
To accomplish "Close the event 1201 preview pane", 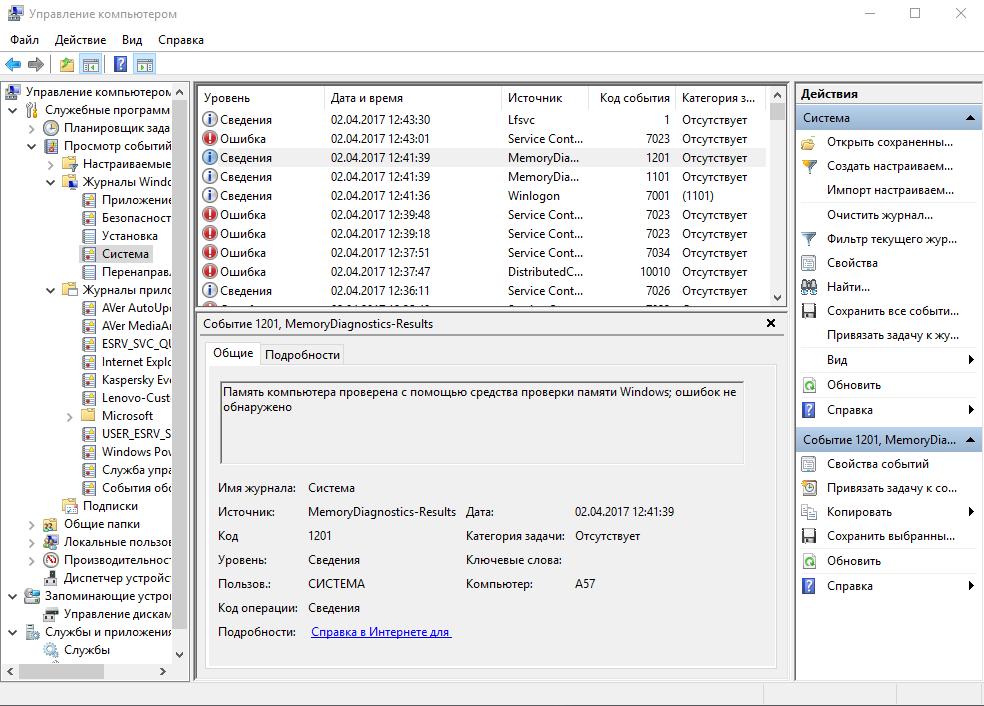I will pos(770,324).
